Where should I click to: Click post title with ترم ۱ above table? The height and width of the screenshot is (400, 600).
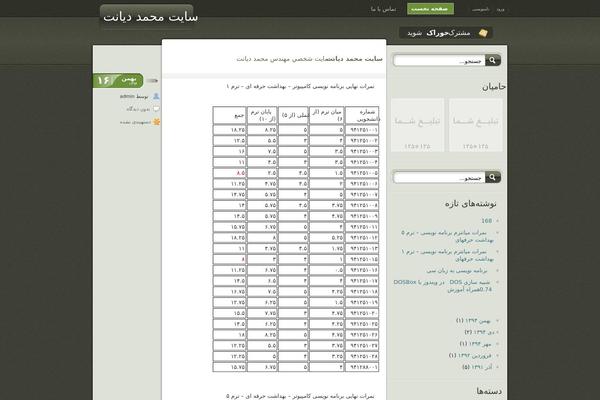(x=300, y=87)
